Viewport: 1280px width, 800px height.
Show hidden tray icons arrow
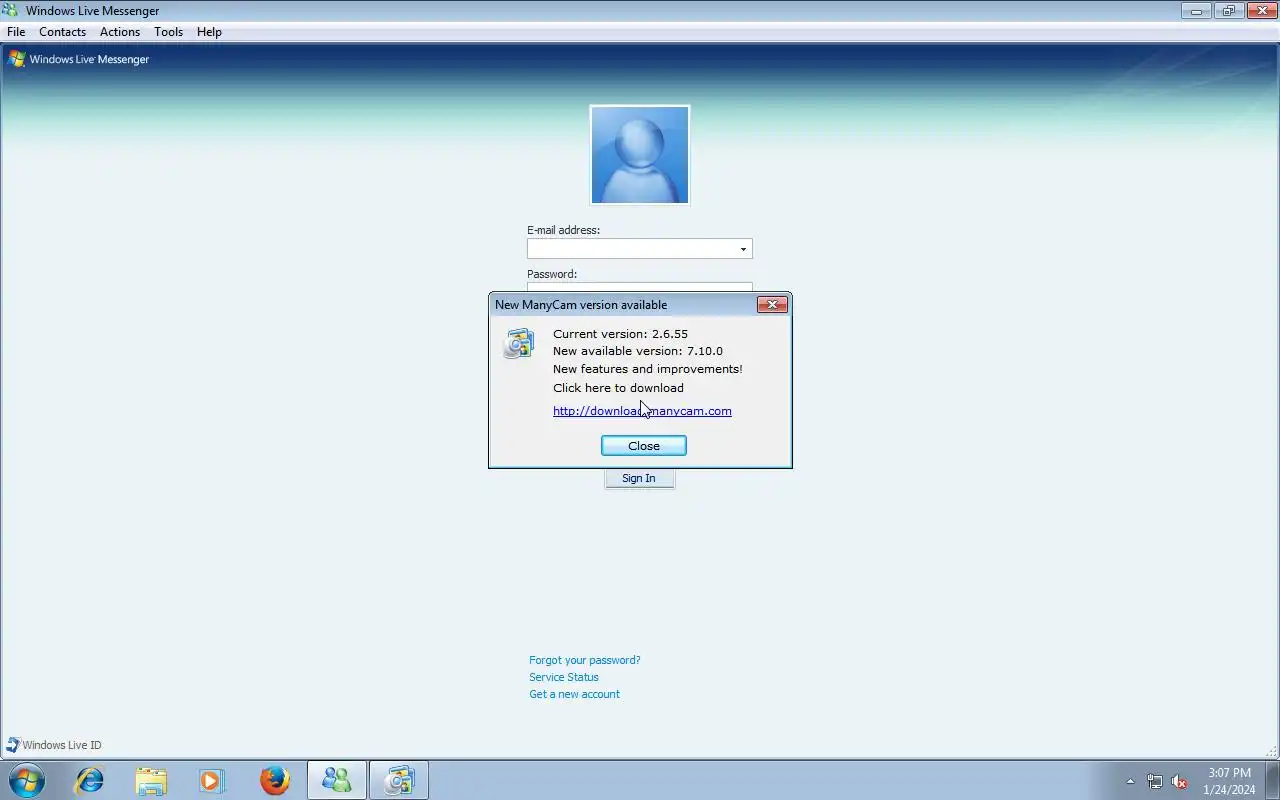[1131, 781]
